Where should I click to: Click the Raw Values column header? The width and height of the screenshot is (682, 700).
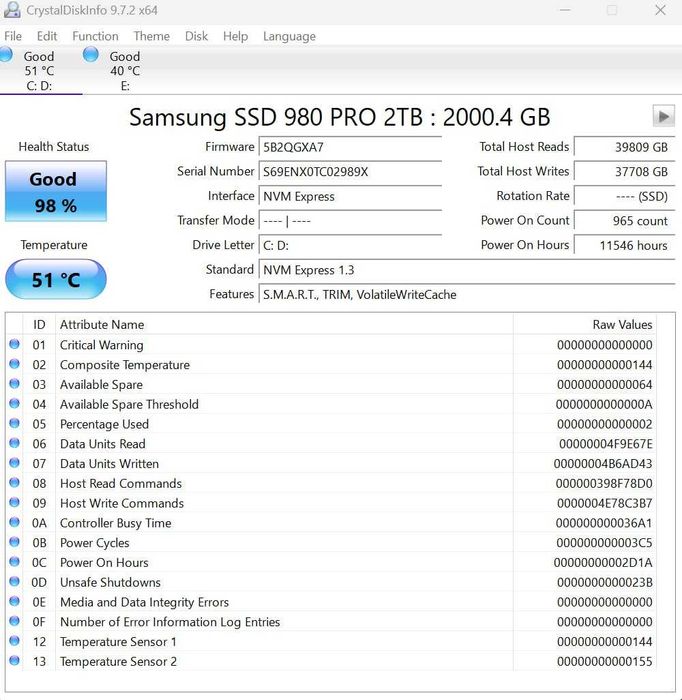coord(585,325)
